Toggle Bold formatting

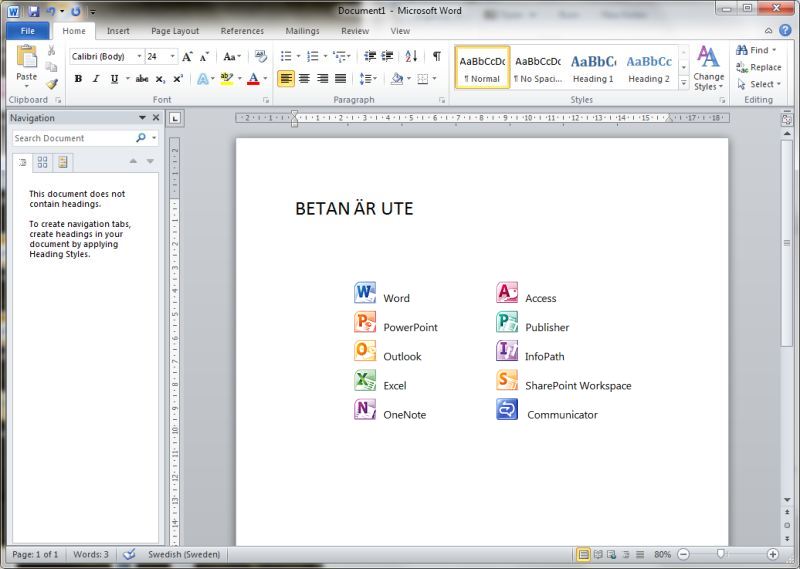[x=78, y=79]
